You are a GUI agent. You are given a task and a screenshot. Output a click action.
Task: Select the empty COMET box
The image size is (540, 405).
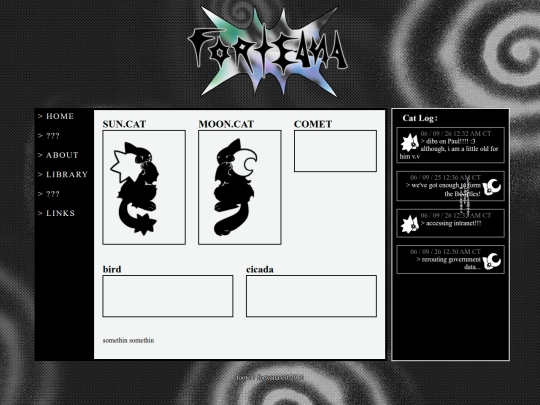(335, 151)
